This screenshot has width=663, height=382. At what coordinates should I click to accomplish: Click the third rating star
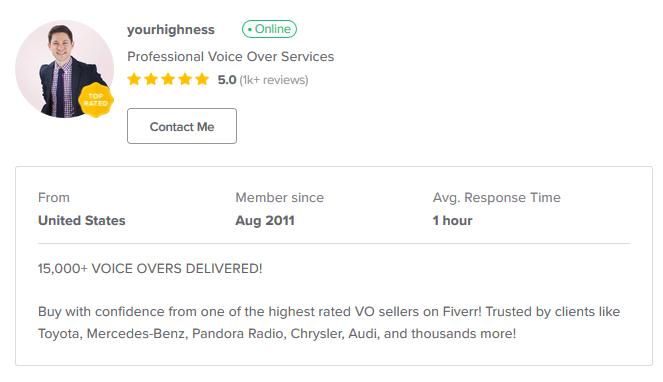pyautogui.click(x=168, y=79)
